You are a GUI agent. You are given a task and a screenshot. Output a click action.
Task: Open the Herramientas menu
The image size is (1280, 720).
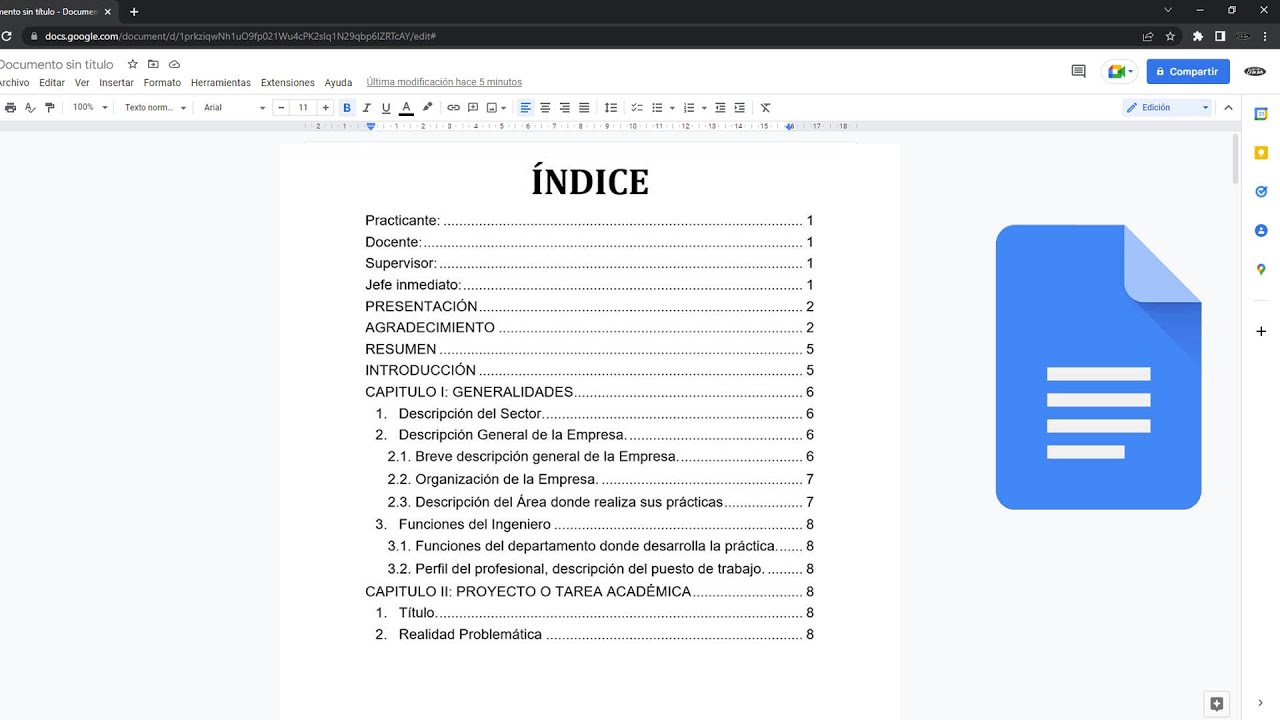[220, 82]
